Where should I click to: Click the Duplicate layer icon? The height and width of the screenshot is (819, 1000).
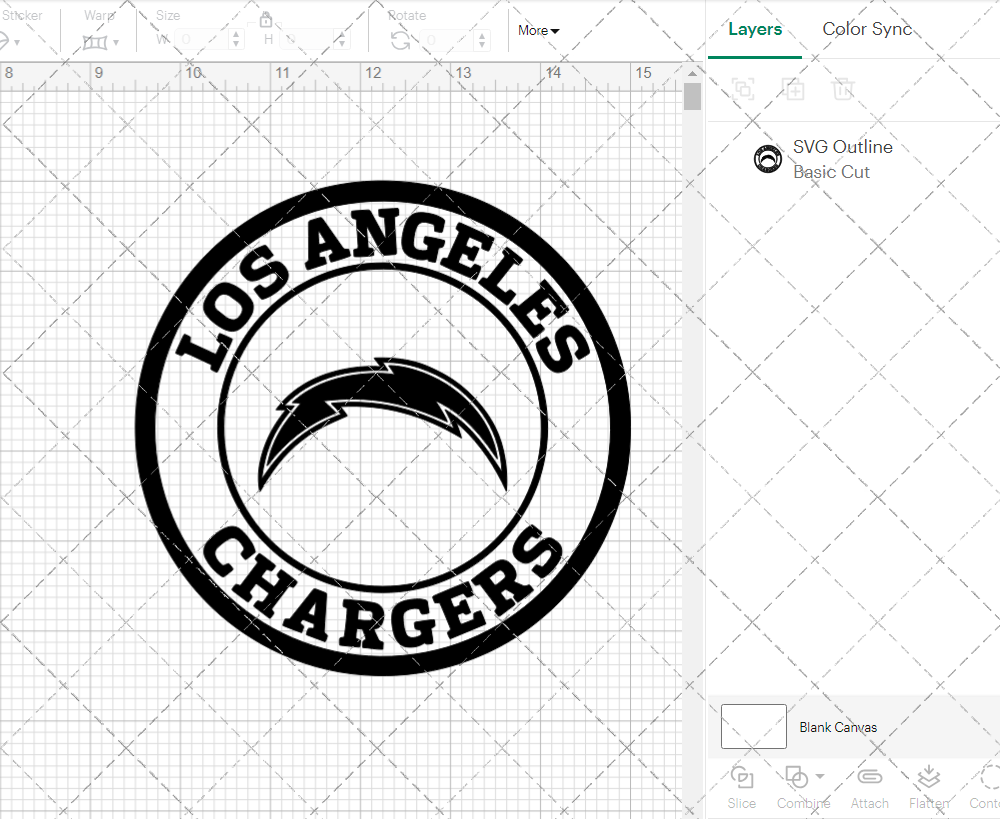click(793, 89)
